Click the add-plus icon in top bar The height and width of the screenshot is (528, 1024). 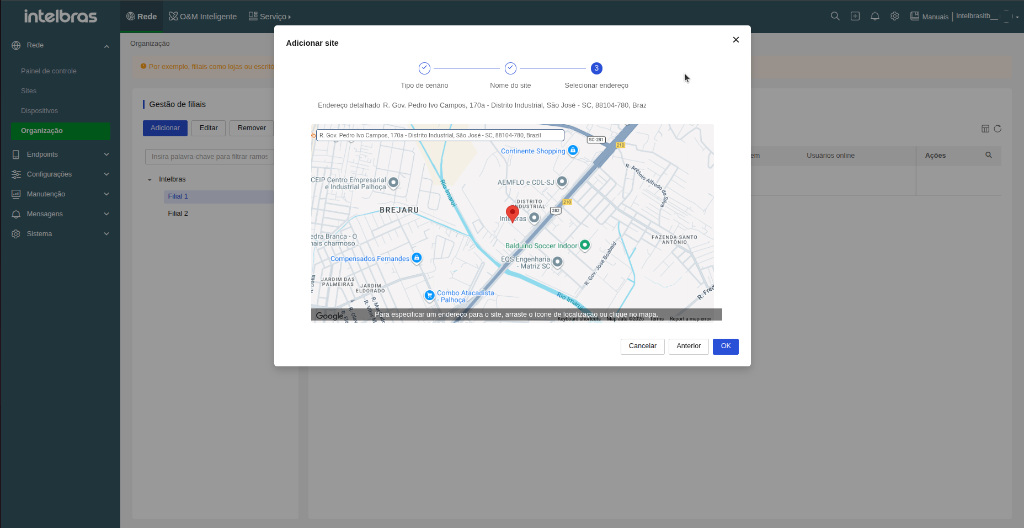[855, 16]
